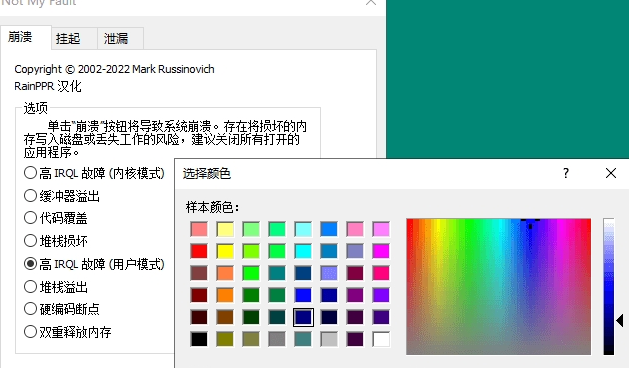629x368 pixels.
Task: Open the 挂起 tab
Action: (74, 39)
